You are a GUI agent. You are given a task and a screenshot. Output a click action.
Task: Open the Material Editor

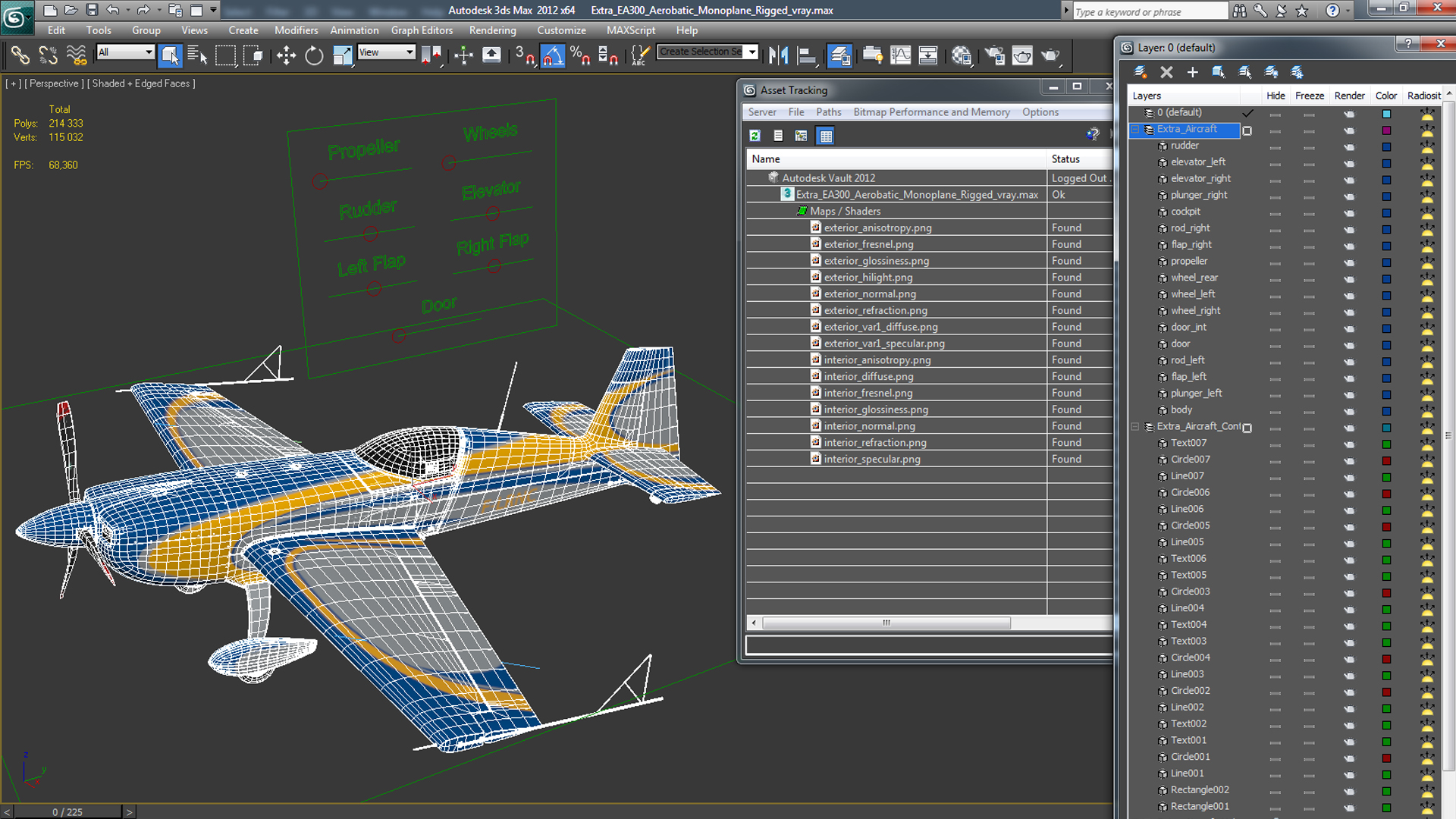click(962, 55)
